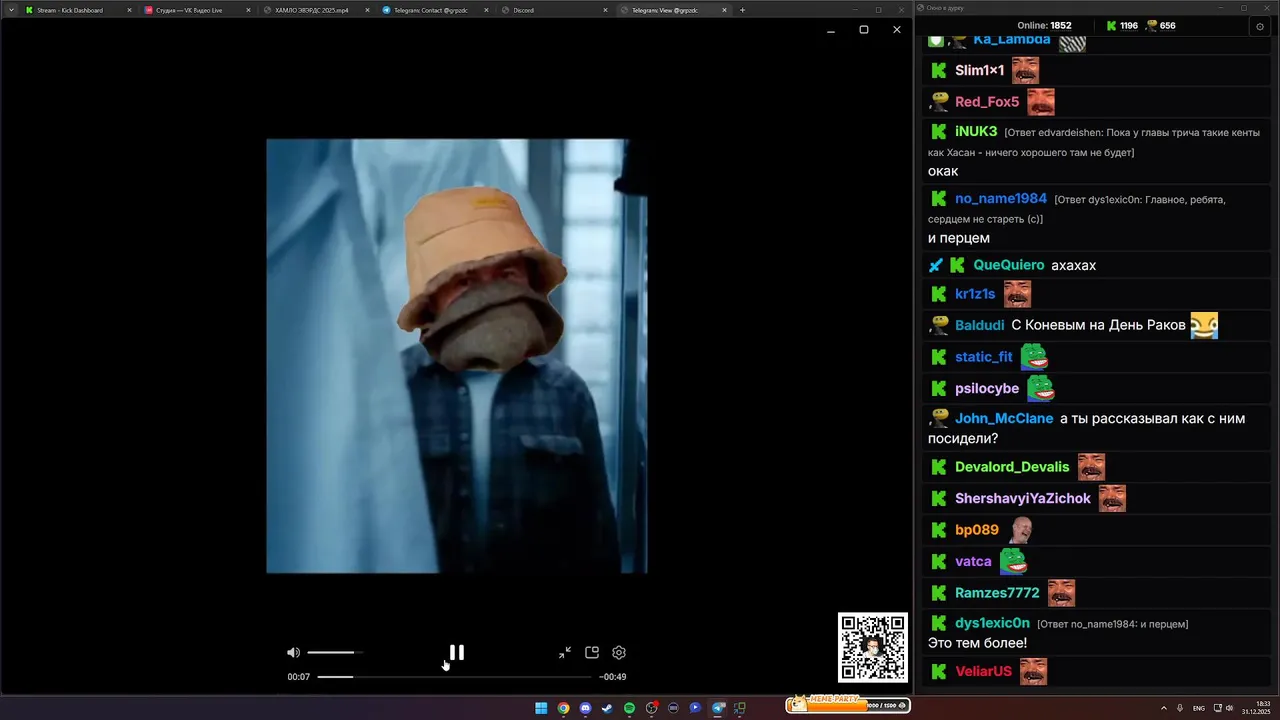Click the Kick badge beside iNUK3
This screenshot has width=1280, height=720.
(939, 131)
